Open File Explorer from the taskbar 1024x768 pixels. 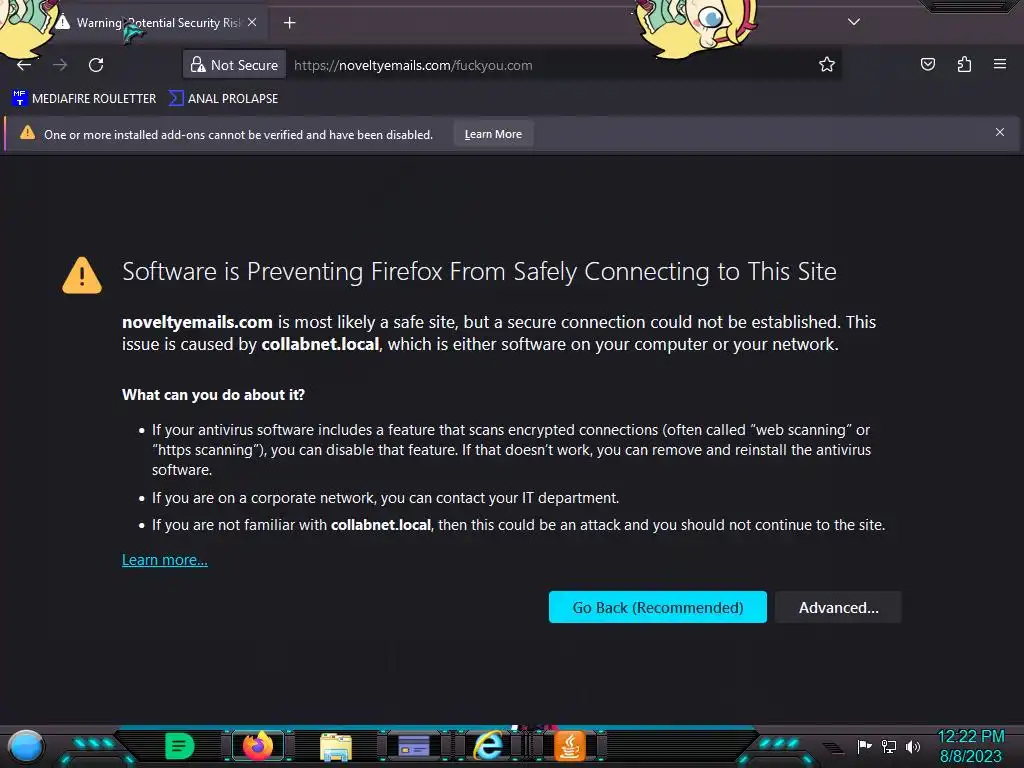(x=336, y=746)
